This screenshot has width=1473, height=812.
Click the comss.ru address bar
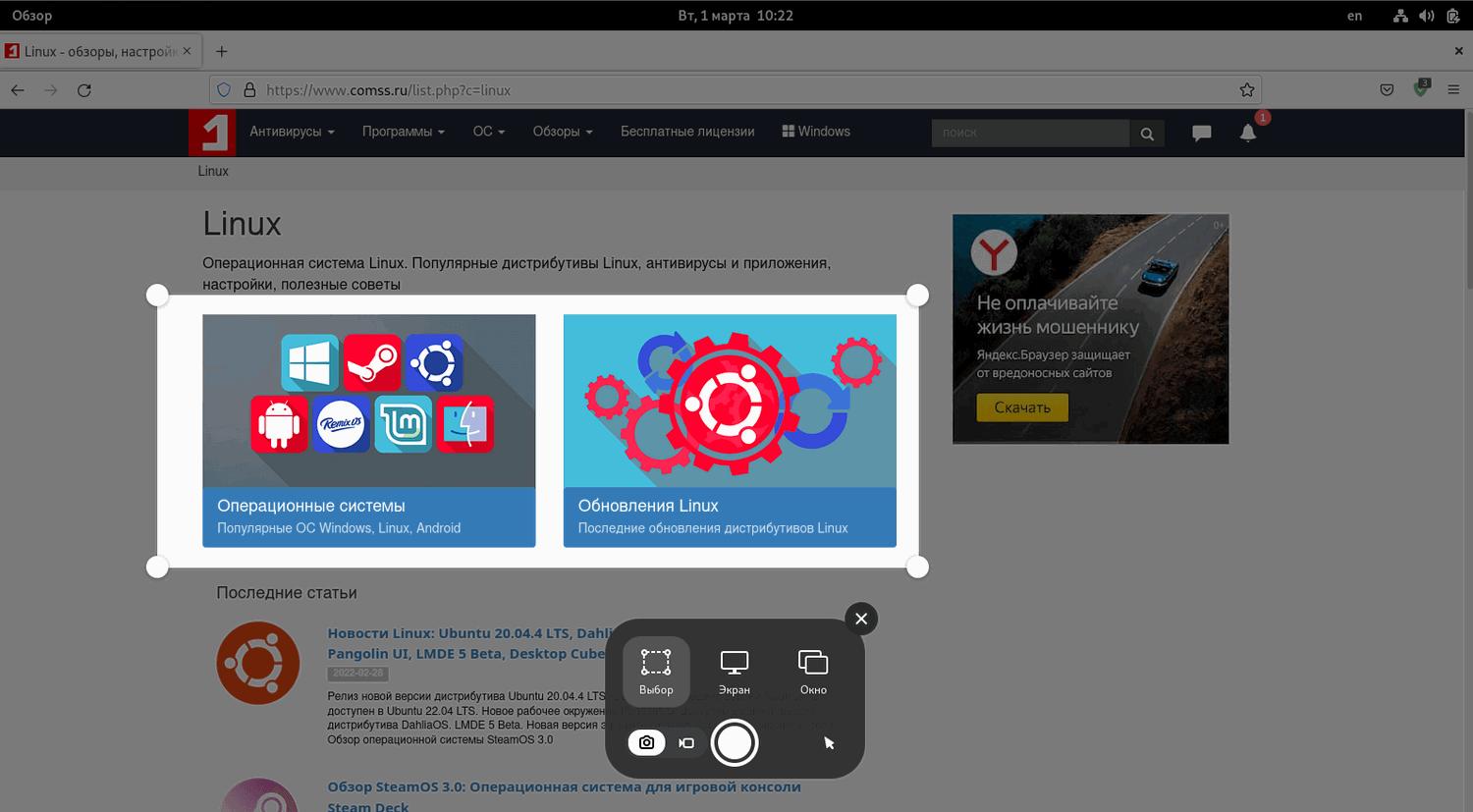(735, 90)
